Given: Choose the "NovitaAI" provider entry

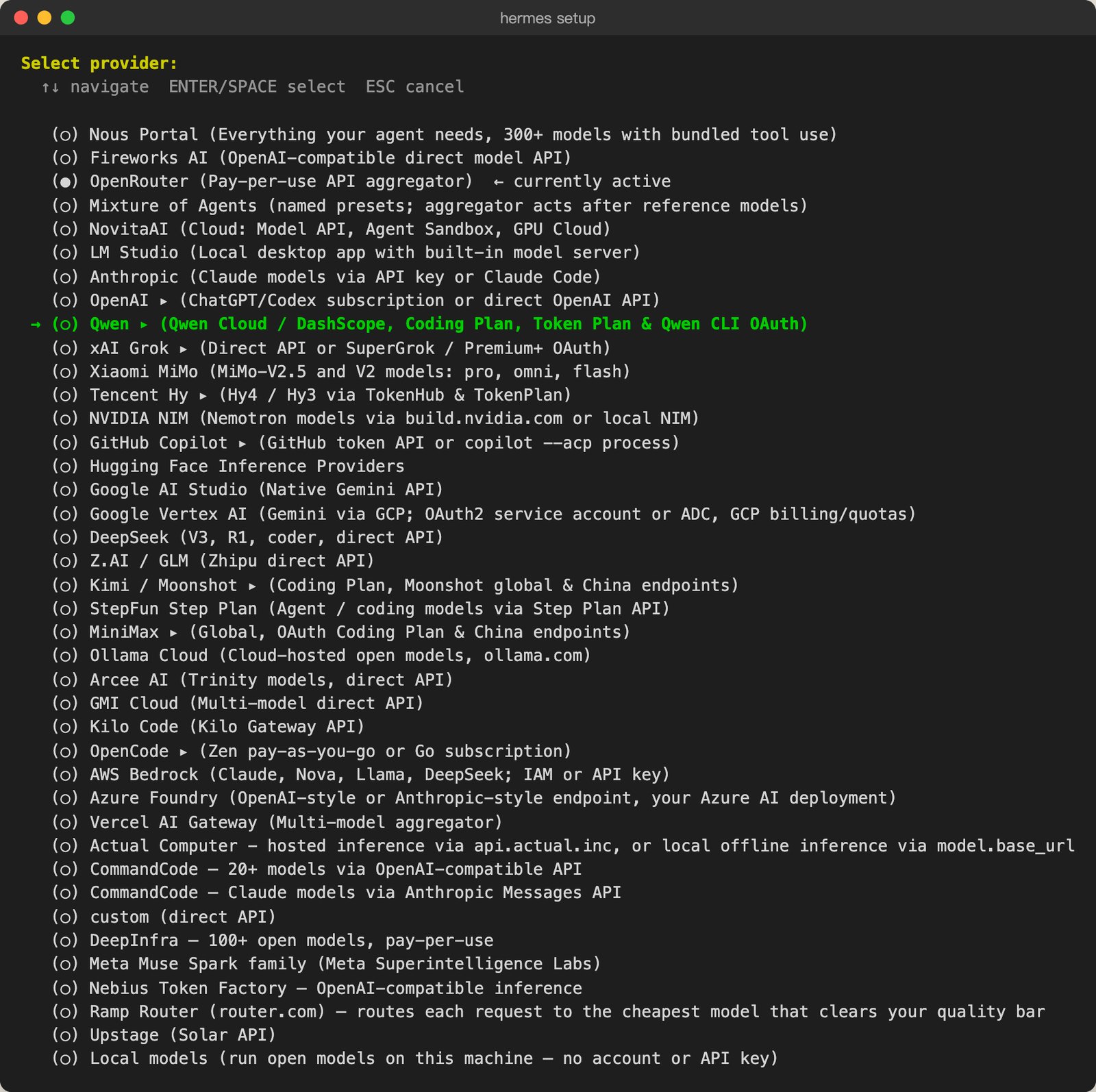Looking at the screenshot, I should click(331, 229).
